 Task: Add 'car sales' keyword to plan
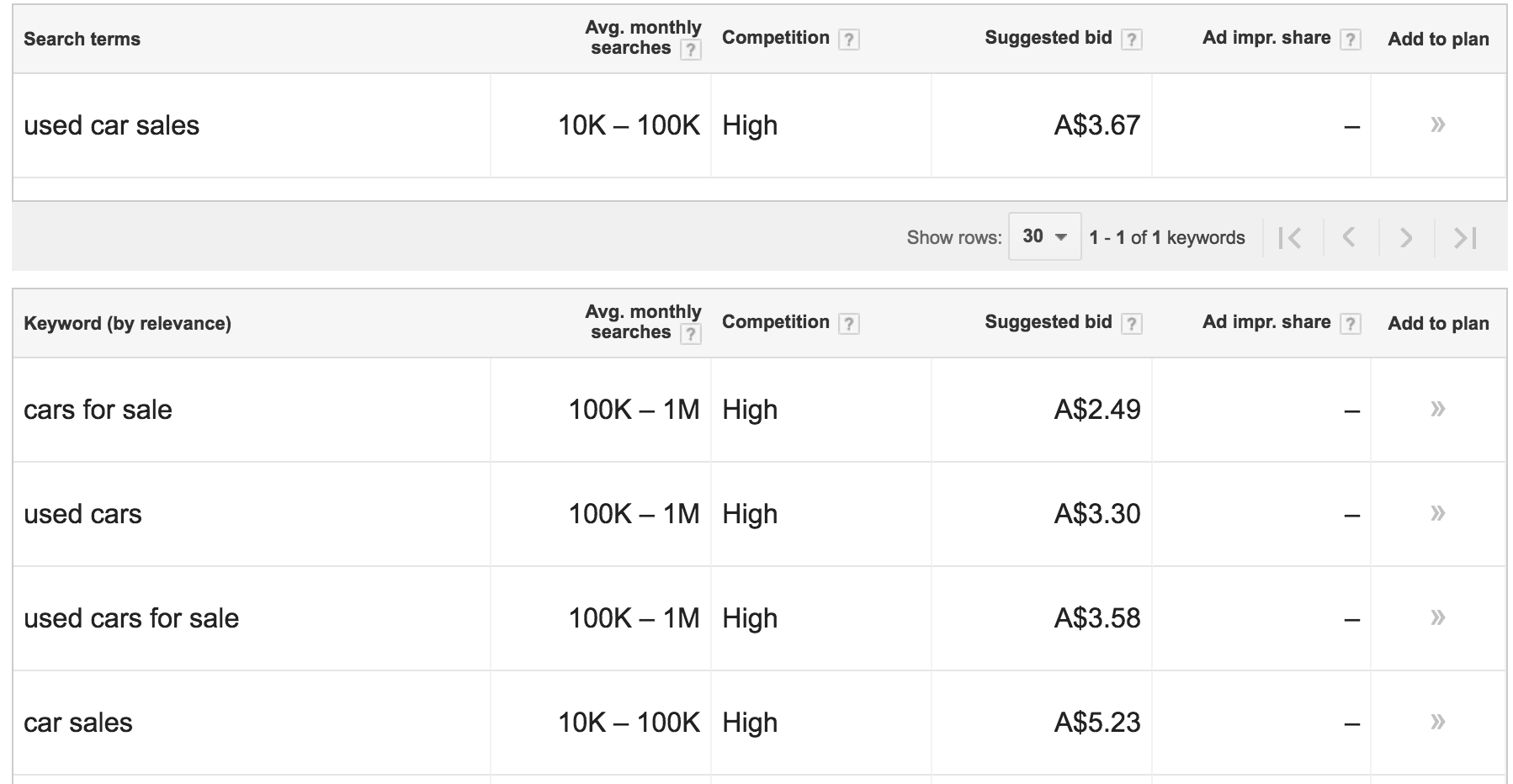[1437, 722]
